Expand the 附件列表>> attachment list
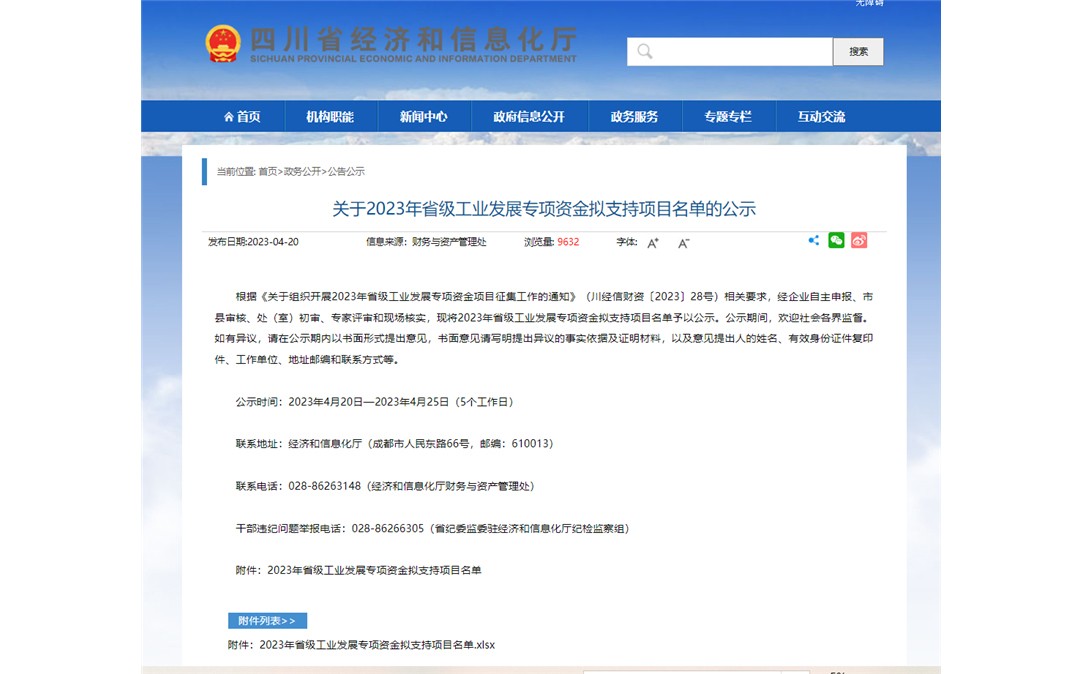1083x674 pixels. pyautogui.click(x=267, y=621)
